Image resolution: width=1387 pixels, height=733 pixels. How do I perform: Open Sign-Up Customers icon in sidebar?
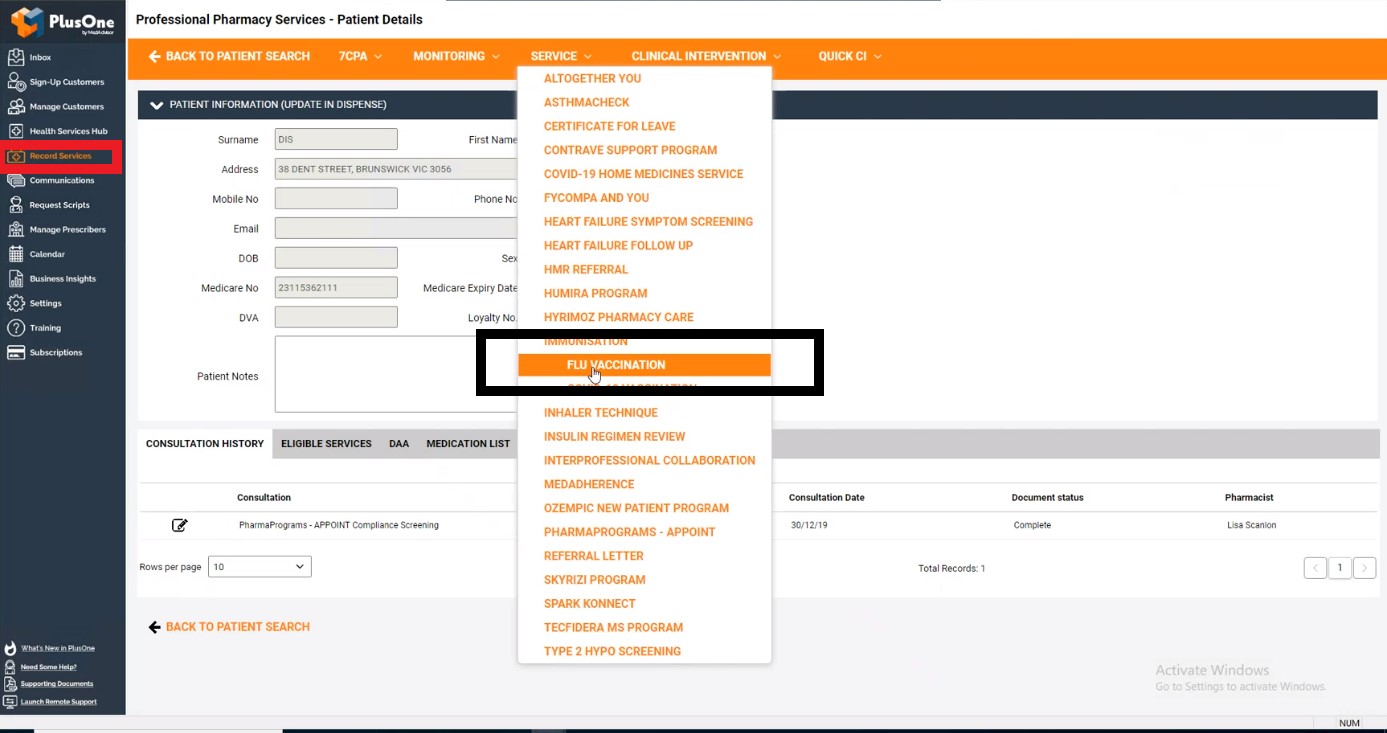[x=15, y=82]
